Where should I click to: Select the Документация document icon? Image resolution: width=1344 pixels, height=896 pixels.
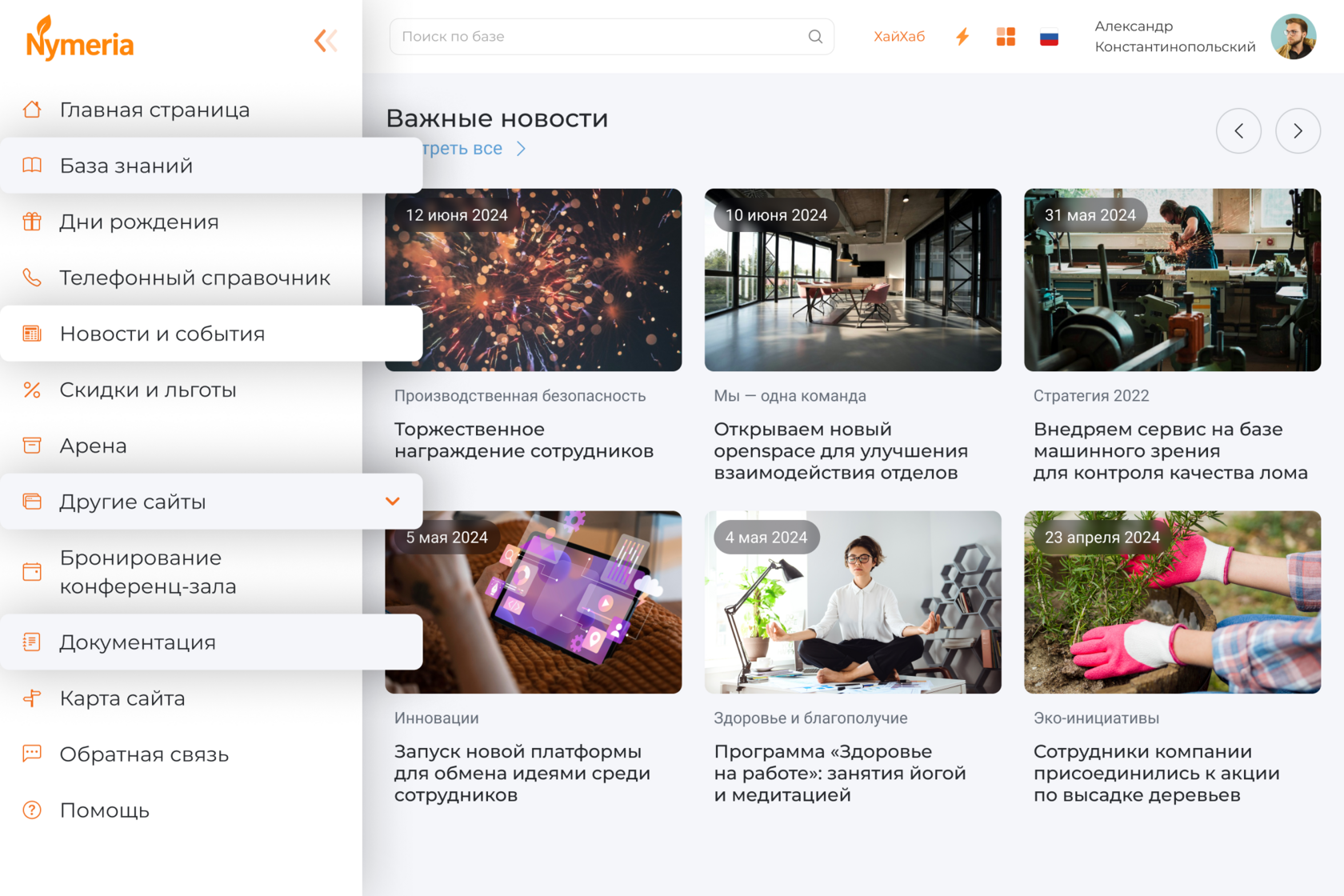32,642
